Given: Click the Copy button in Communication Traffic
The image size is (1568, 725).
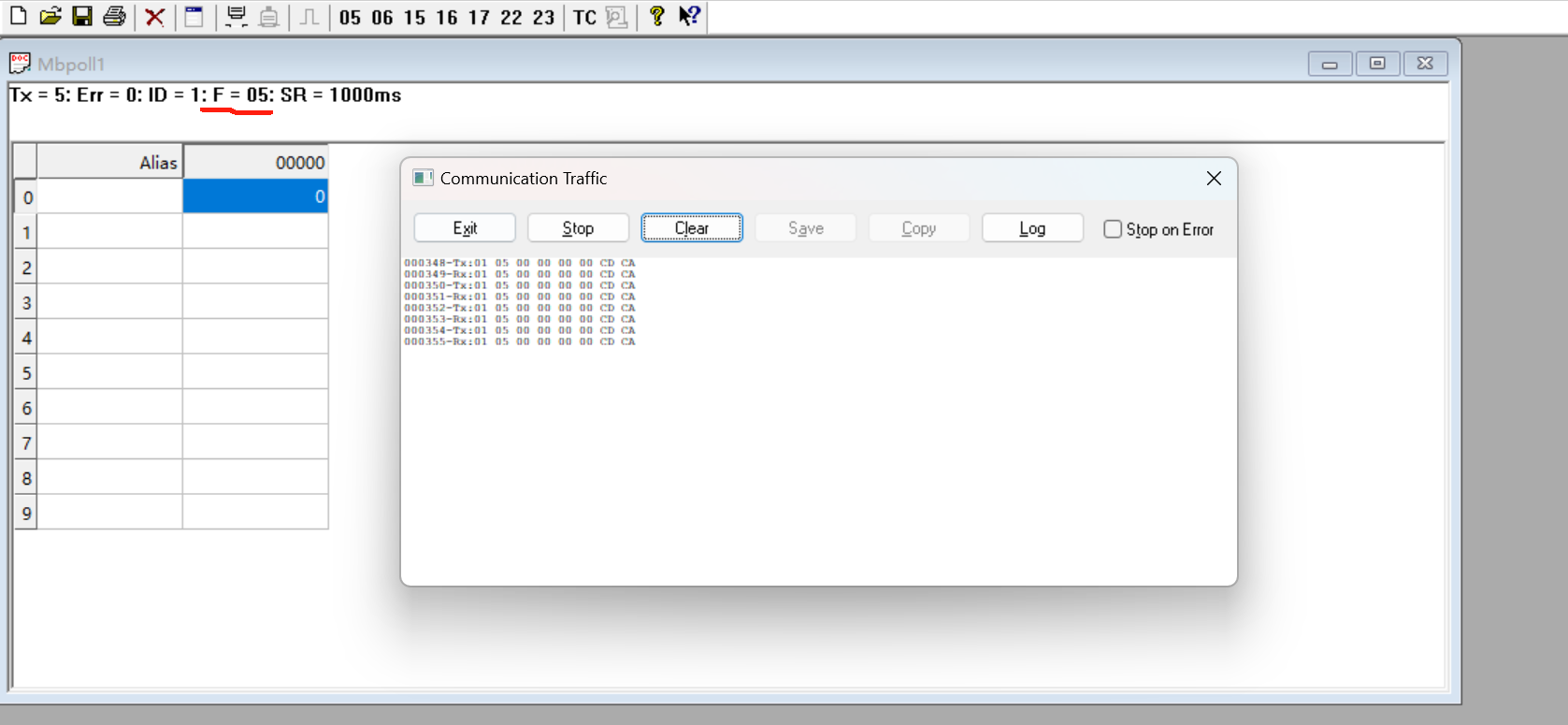Looking at the screenshot, I should (919, 228).
